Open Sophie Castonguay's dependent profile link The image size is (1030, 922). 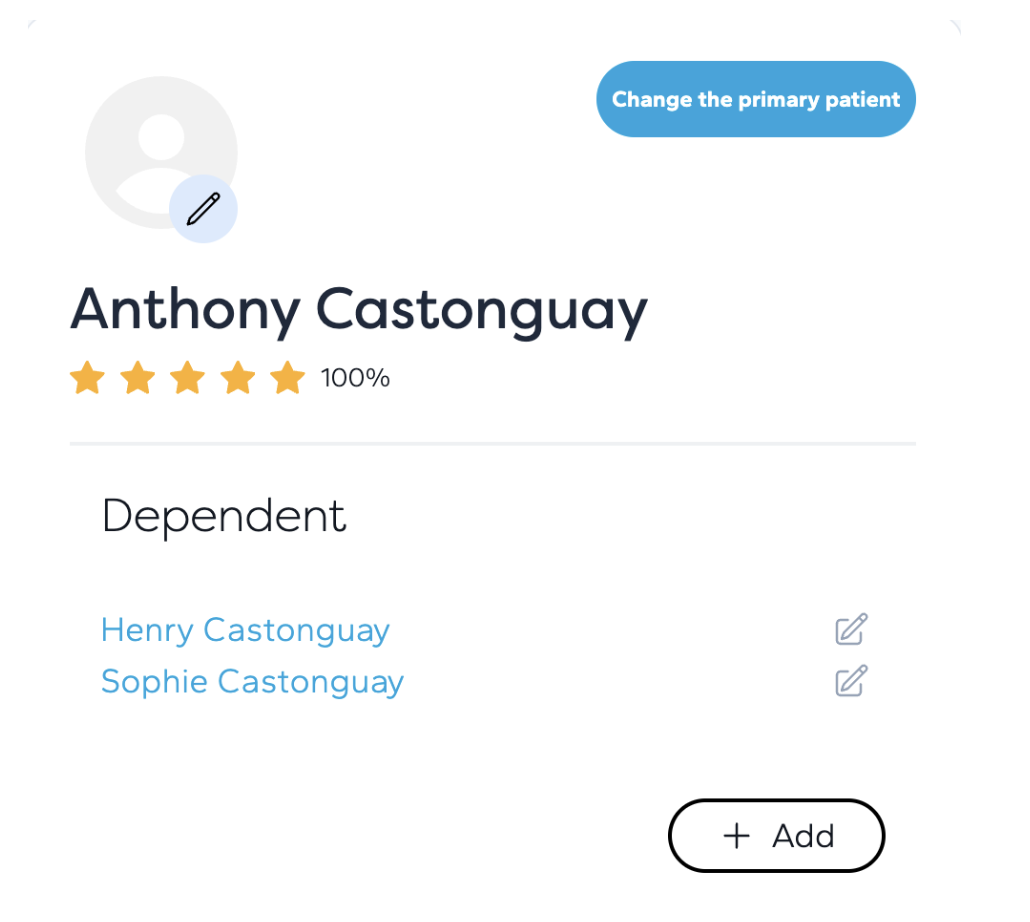coord(252,682)
